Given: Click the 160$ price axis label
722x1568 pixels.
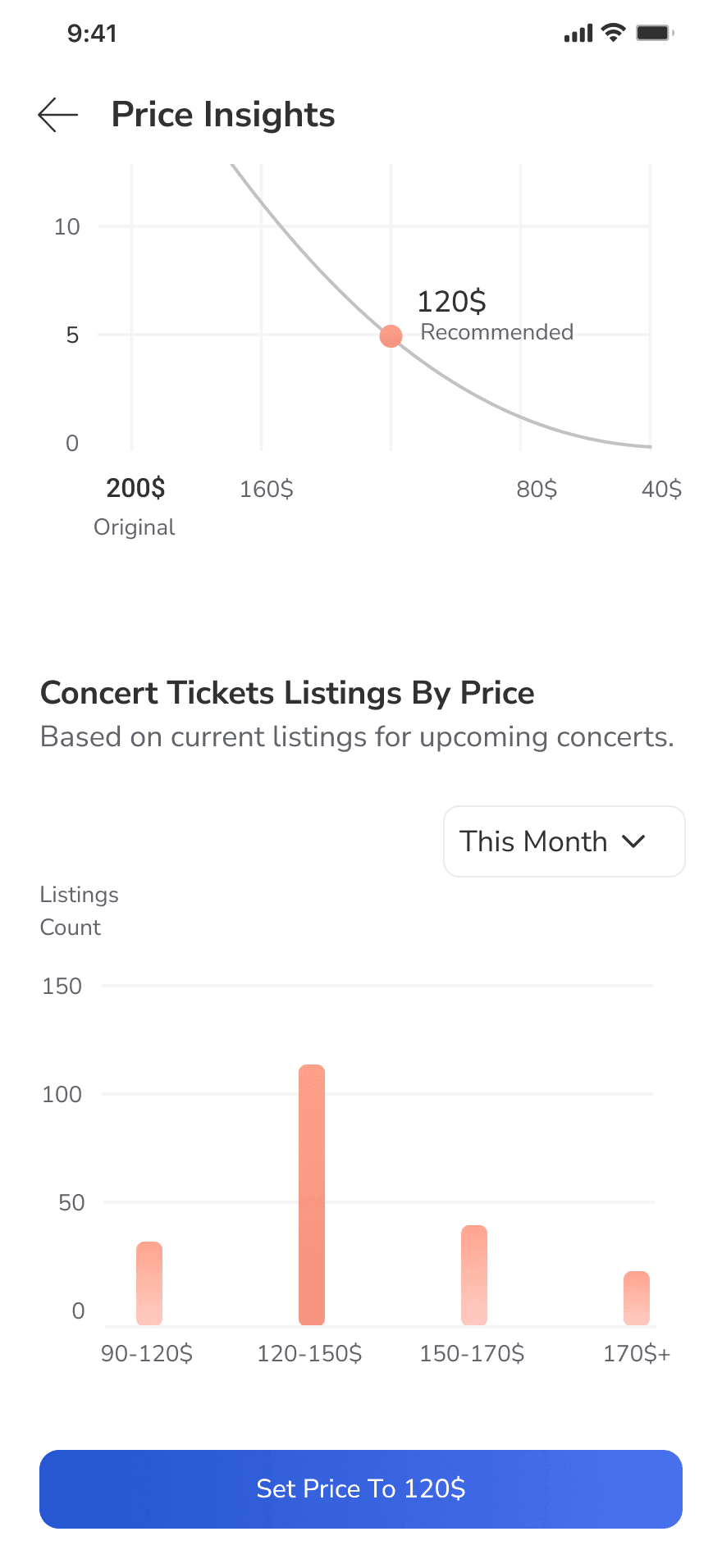Looking at the screenshot, I should point(267,490).
